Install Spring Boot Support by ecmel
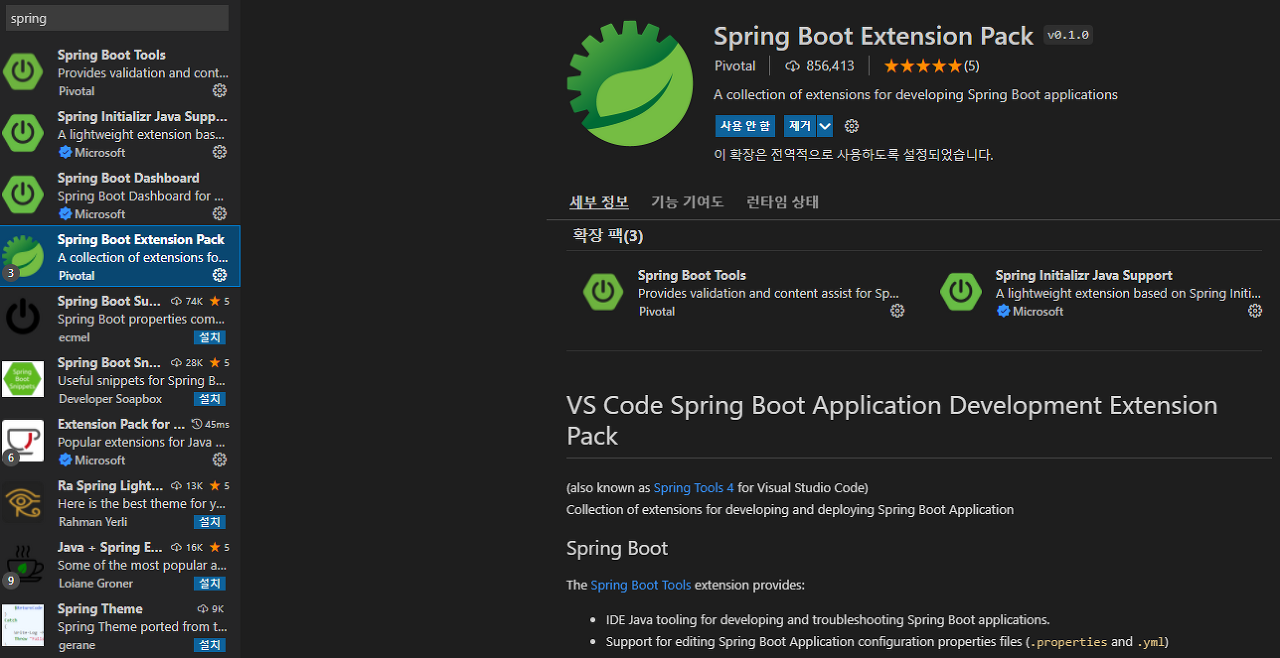This screenshot has width=1280, height=658. pos(210,337)
